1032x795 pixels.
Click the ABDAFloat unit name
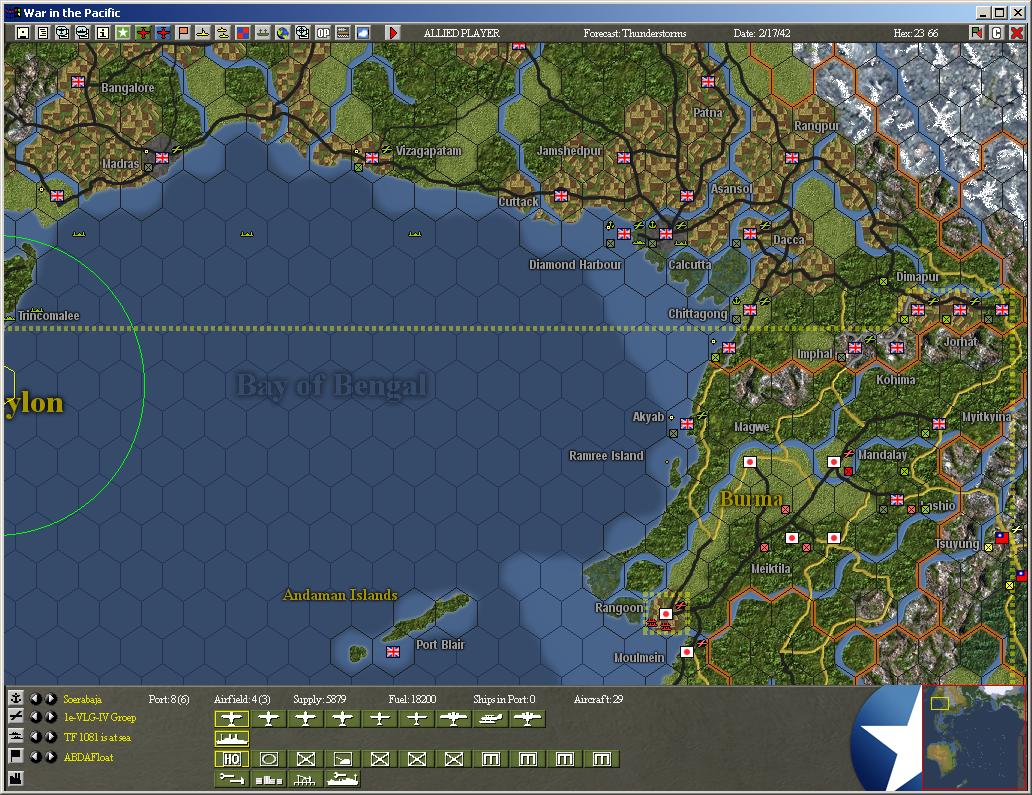click(88, 757)
